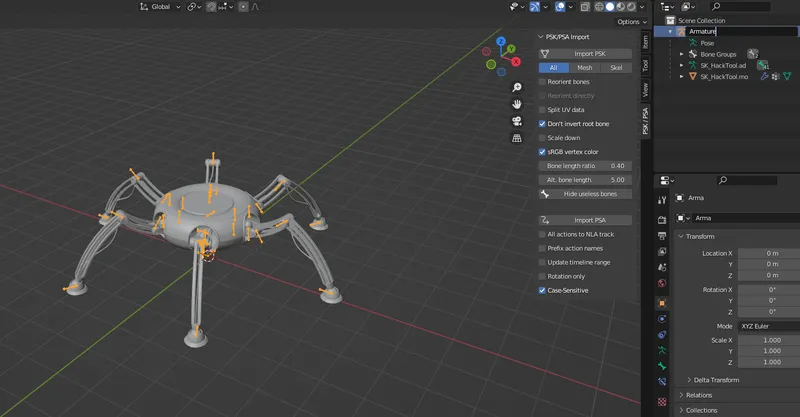Image resolution: width=800 pixels, height=417 pixels.
Task: Click the pan hand icon in the viewport
Action: click(517, 104)
